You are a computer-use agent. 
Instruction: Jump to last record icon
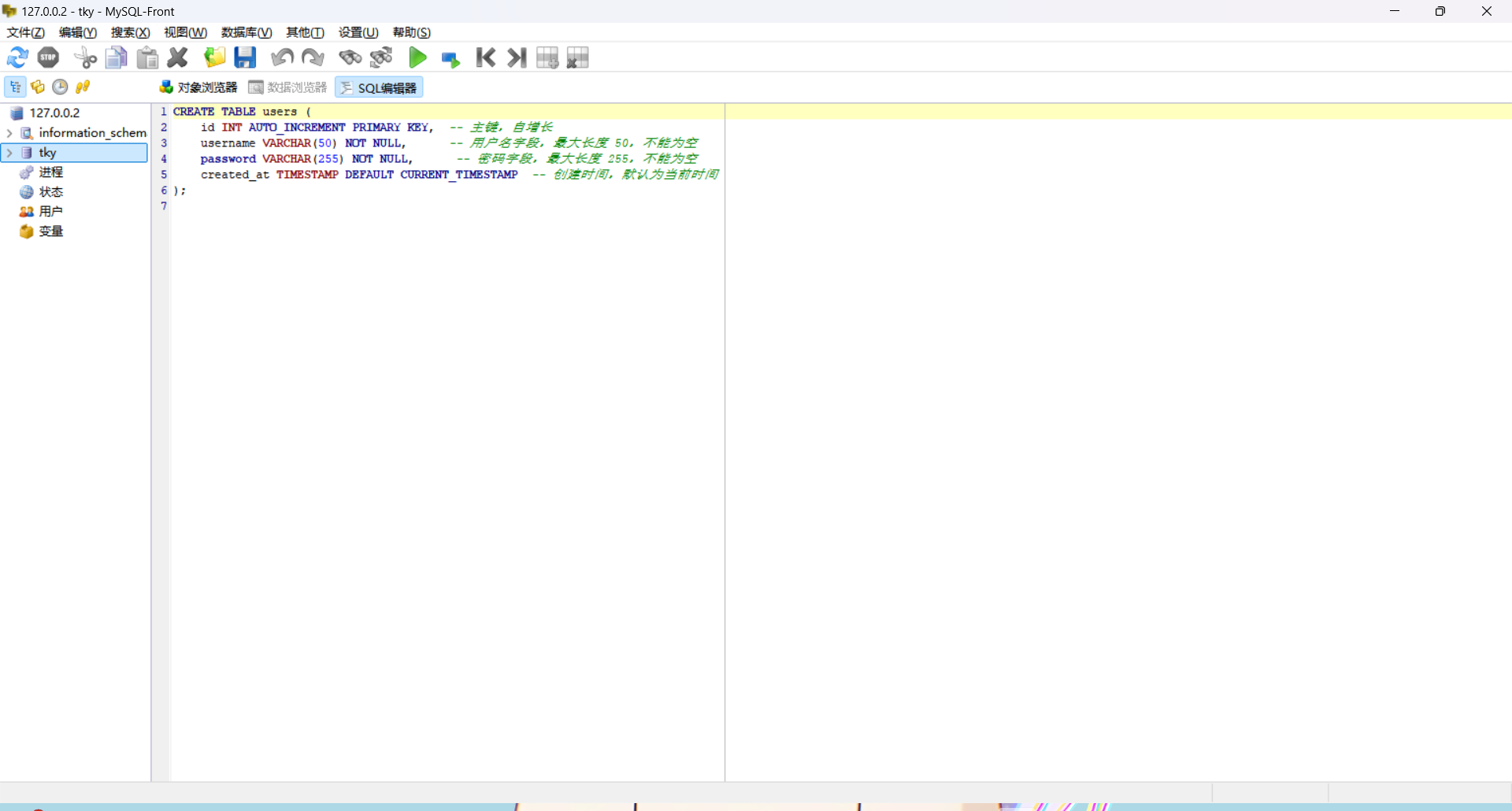(x=517, y=57)
